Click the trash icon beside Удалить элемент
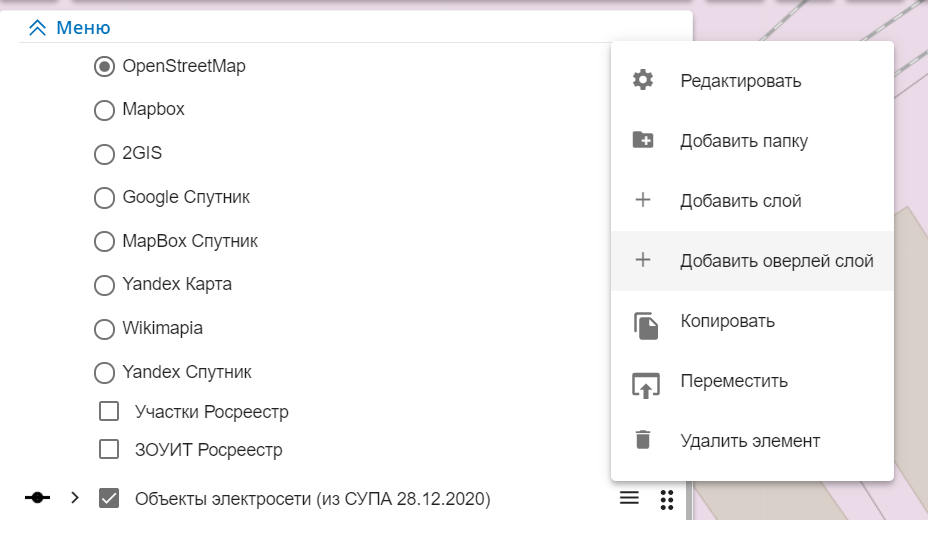 coord(643,441)
